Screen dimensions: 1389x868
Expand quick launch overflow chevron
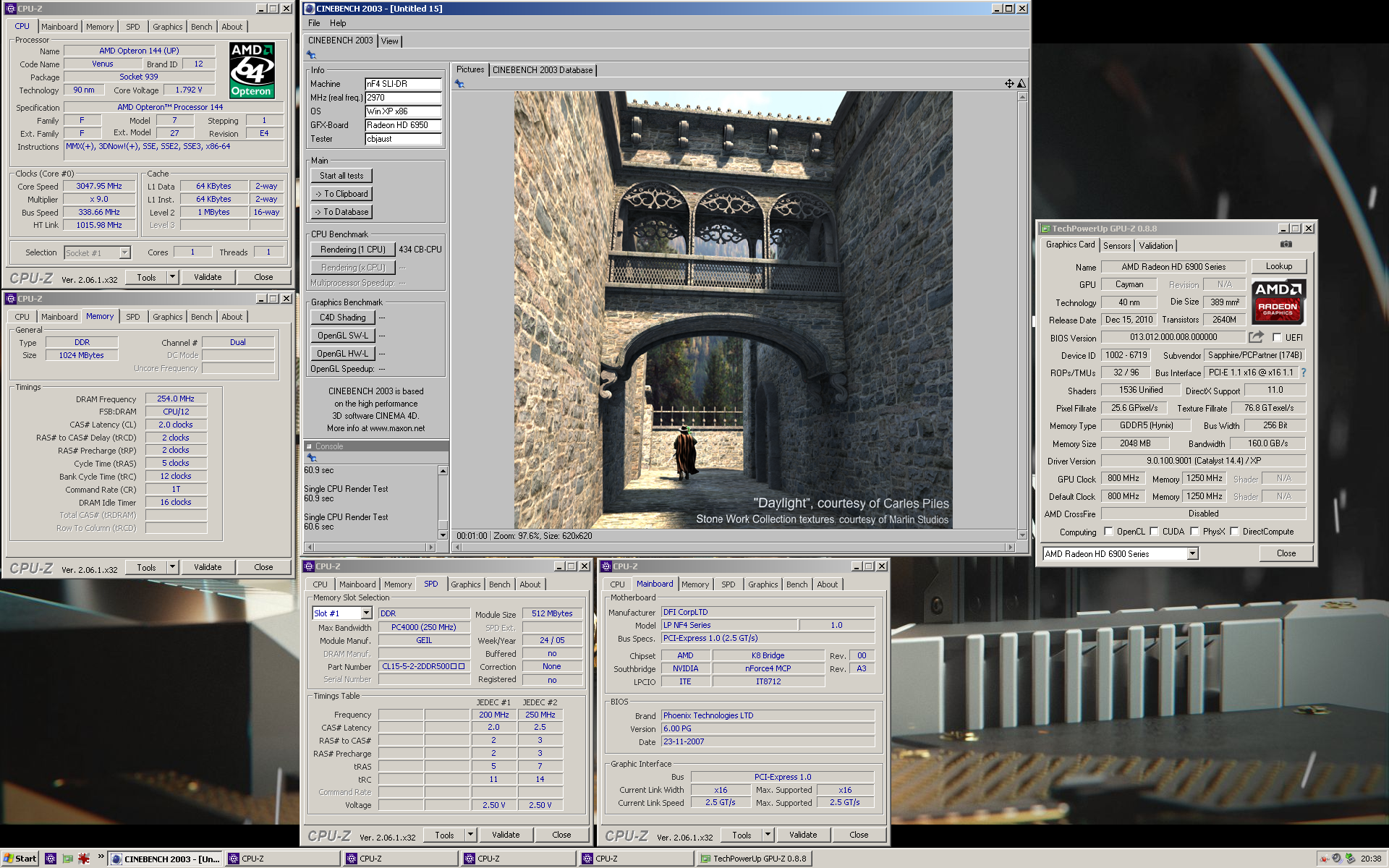101,857
